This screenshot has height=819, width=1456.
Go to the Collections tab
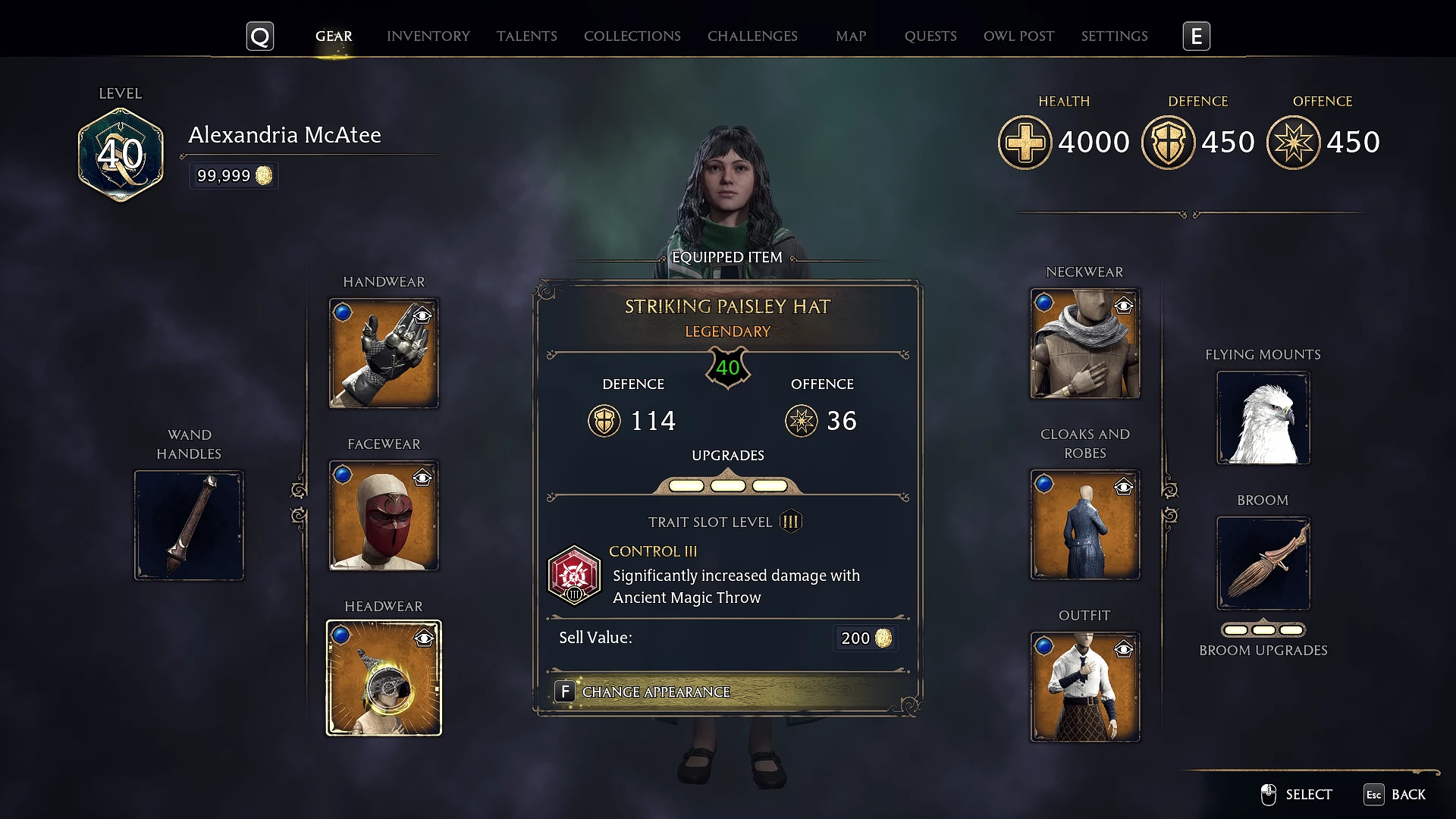click(x=632, y=36)
